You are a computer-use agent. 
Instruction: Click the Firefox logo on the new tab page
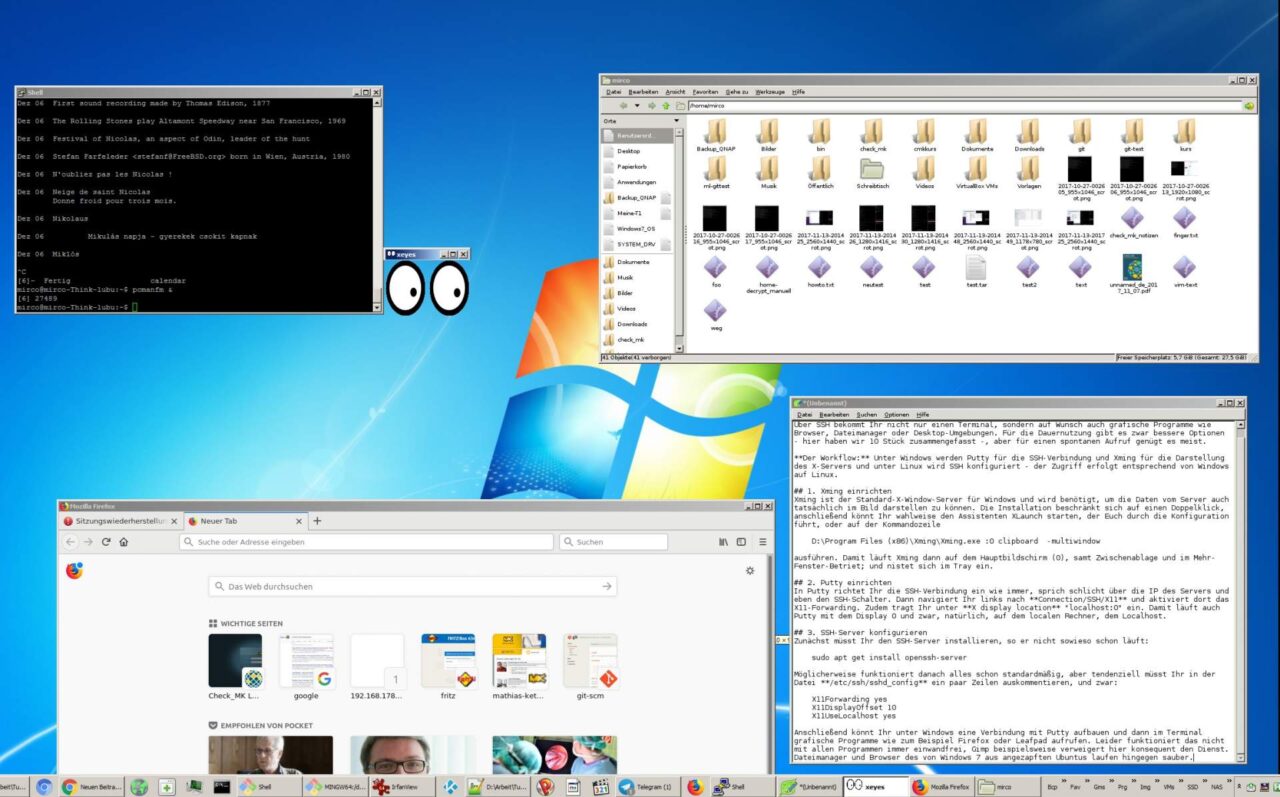click(x=71, y=571)
